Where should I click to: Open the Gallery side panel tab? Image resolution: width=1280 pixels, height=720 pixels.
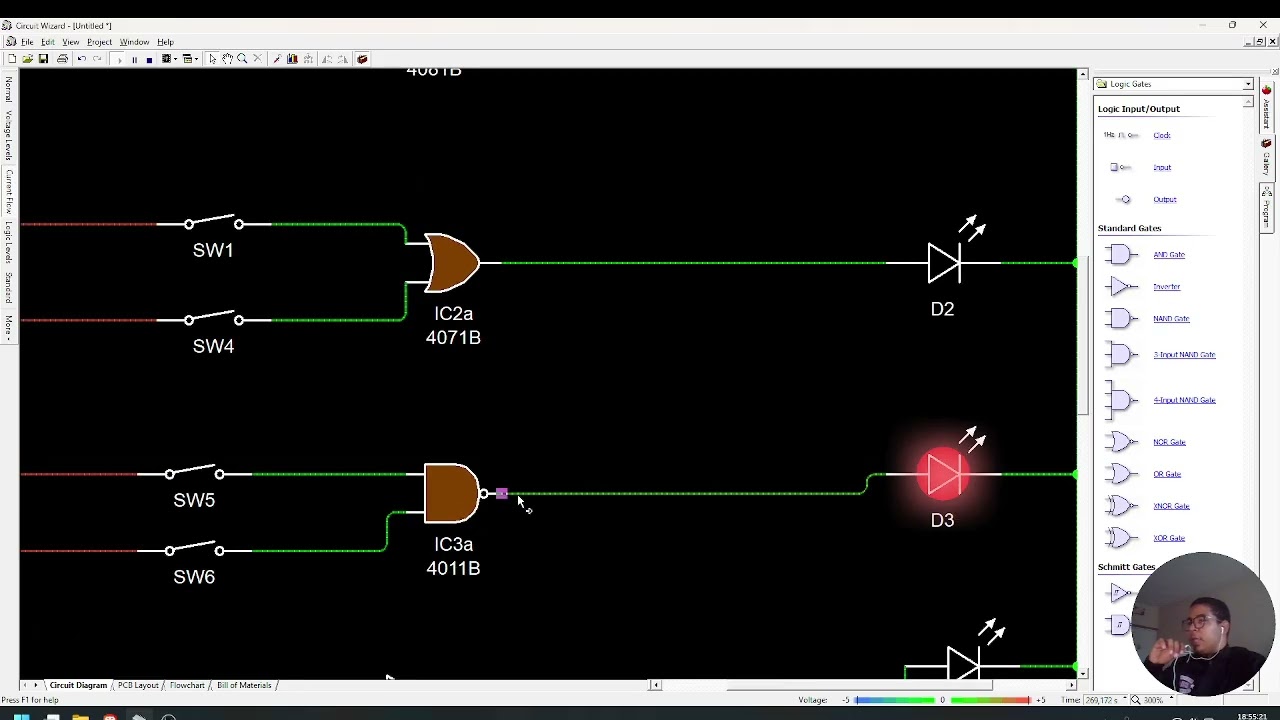click(x=1267, y=157)
